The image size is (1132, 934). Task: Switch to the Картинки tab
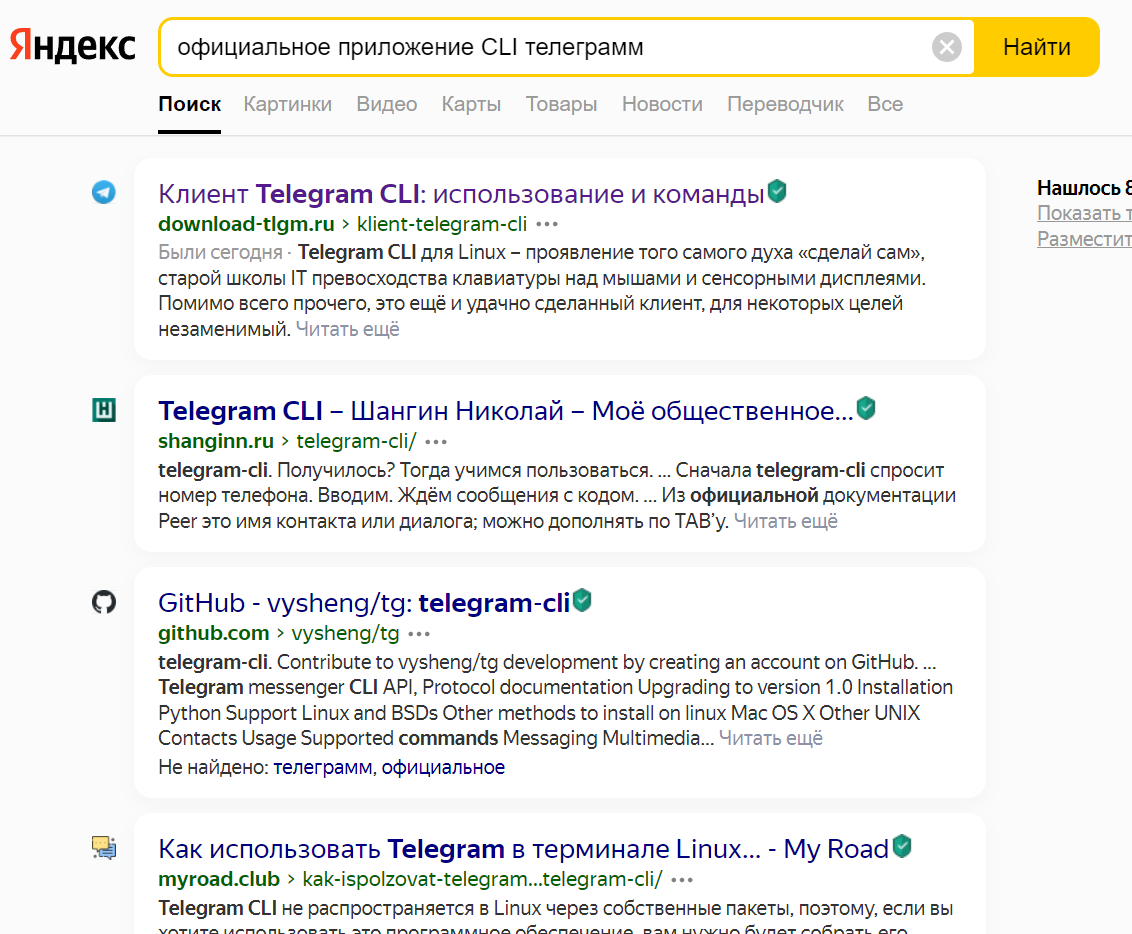(287, 104)
